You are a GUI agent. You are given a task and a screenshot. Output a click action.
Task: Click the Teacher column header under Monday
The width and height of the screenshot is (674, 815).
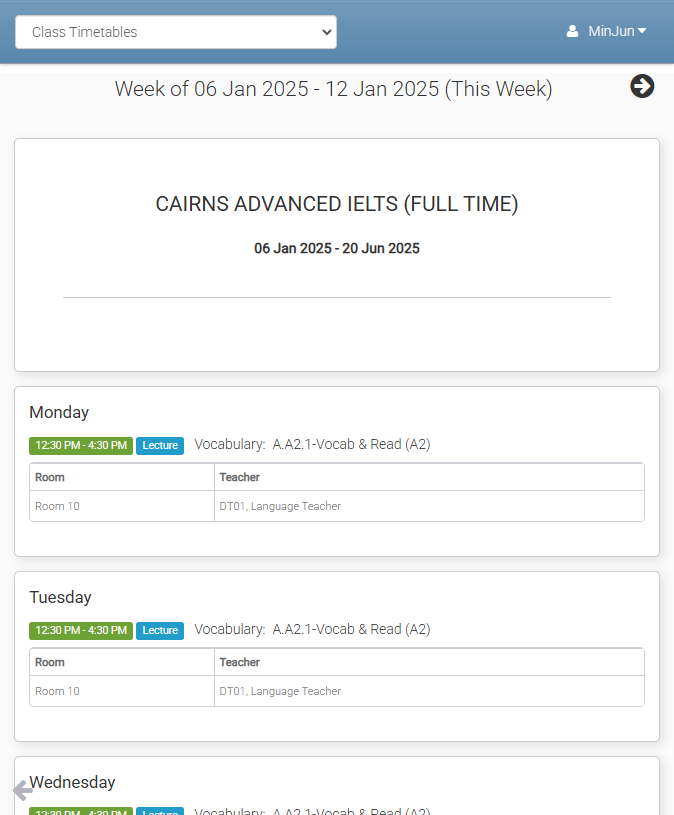coord(240,477)
